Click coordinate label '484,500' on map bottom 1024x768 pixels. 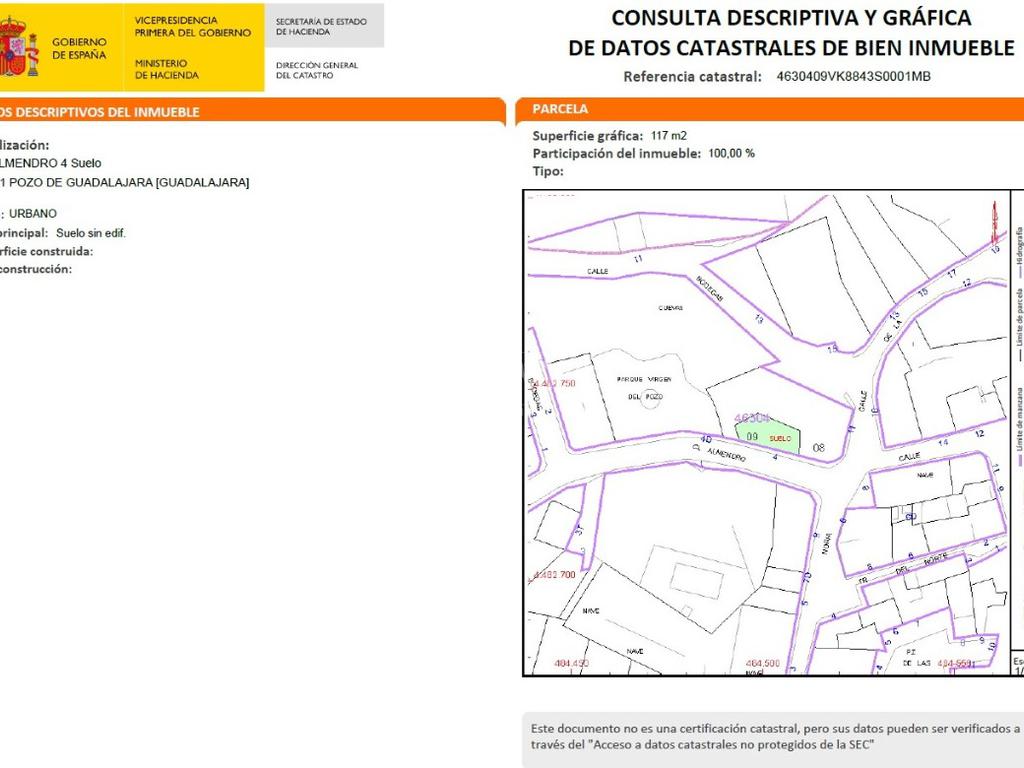click(x=763, y=663)
